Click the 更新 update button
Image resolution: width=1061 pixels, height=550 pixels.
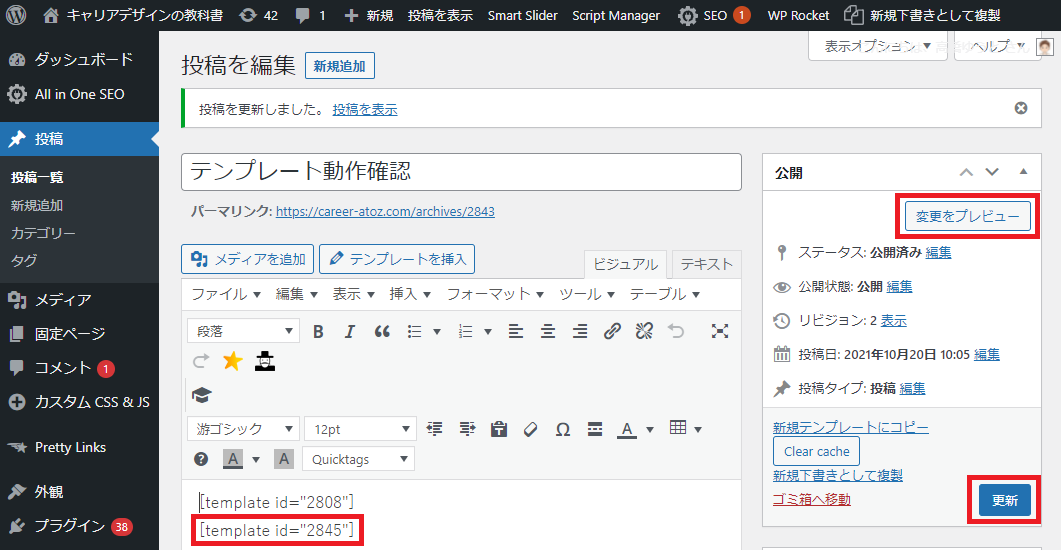pyautogui.click(x=1004, y=501)
